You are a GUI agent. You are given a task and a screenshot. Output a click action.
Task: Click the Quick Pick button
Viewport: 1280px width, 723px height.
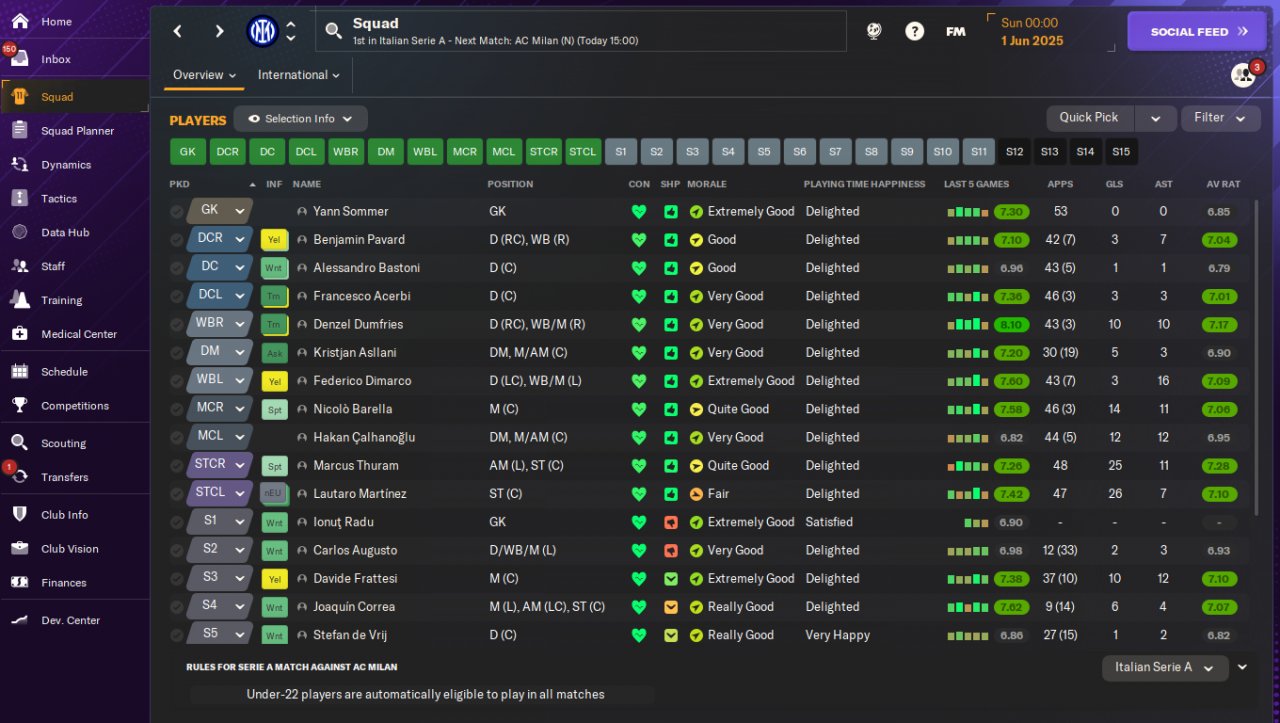coord(1089,118)
